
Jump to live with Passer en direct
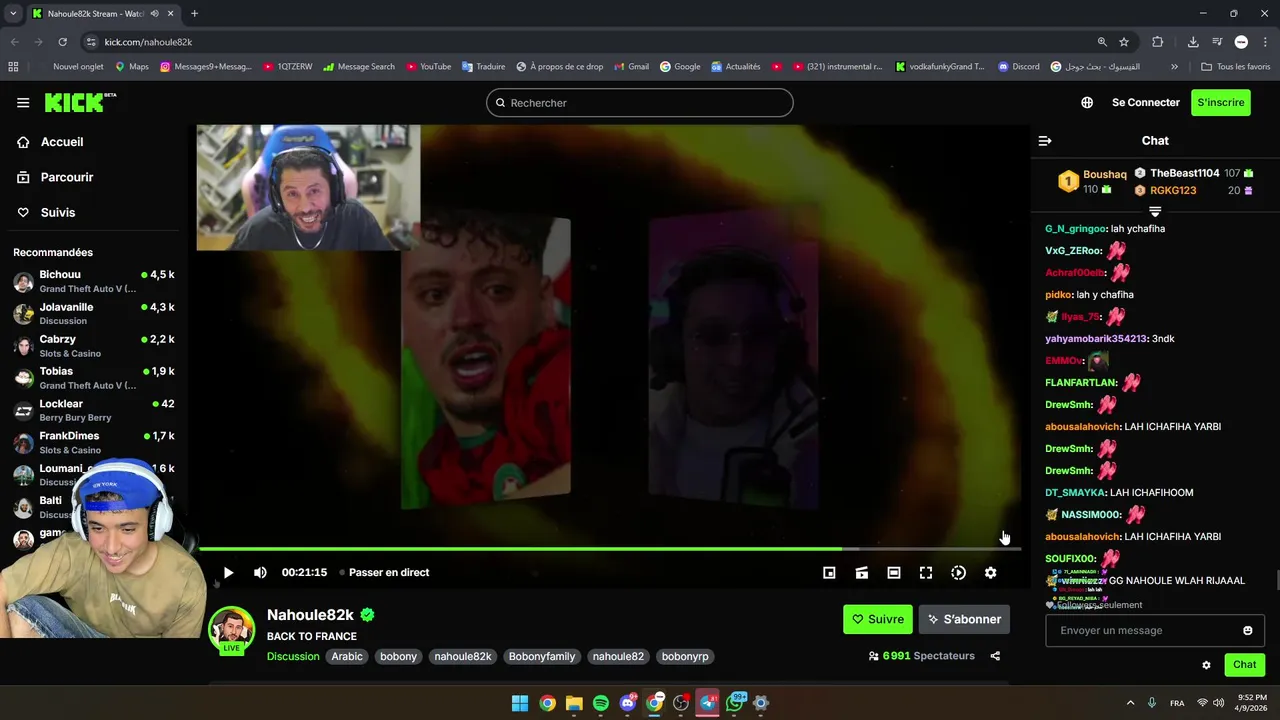(384, 573)
